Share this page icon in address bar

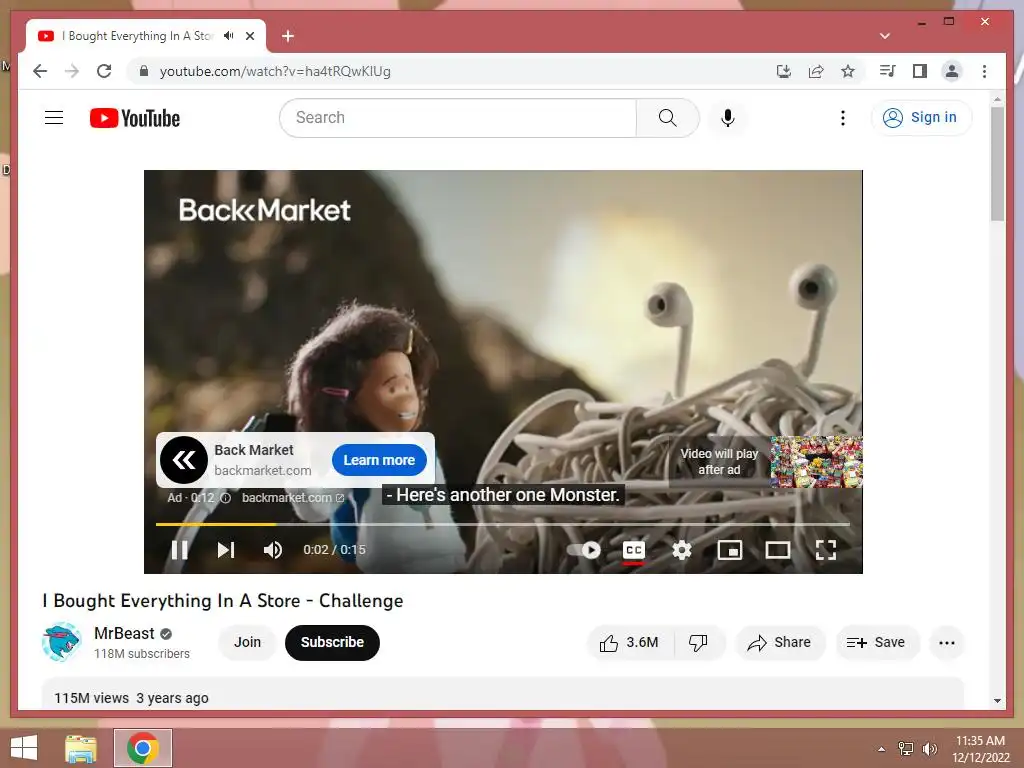816,71
